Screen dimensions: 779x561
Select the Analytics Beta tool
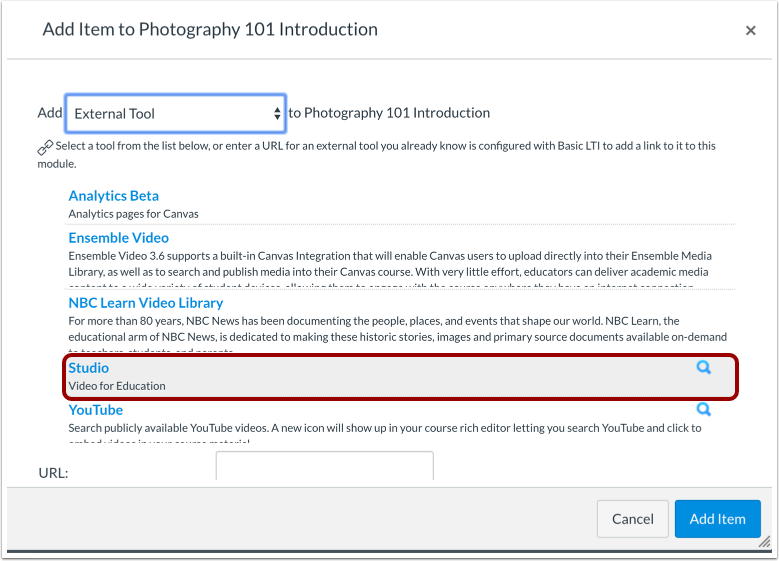click(114, 196)
